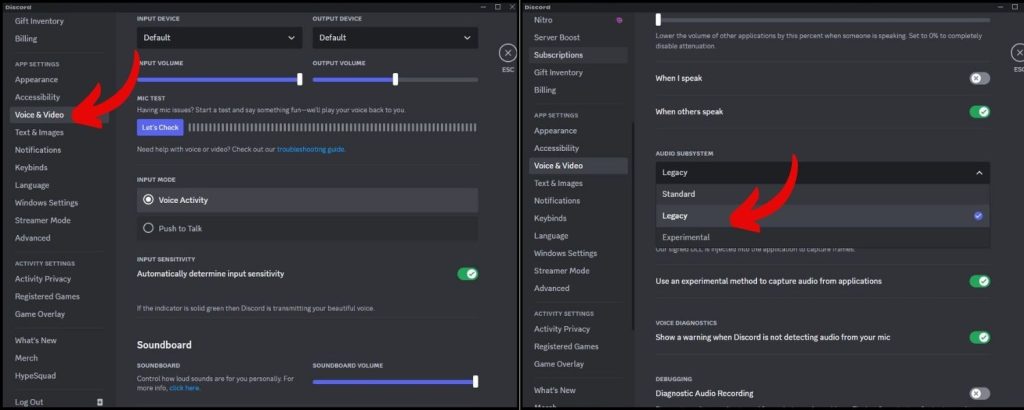Screen dimensions: 1024x410
Task: Select Voice Activity input mode
Action: pyautogui.click(x=307, y=200)
